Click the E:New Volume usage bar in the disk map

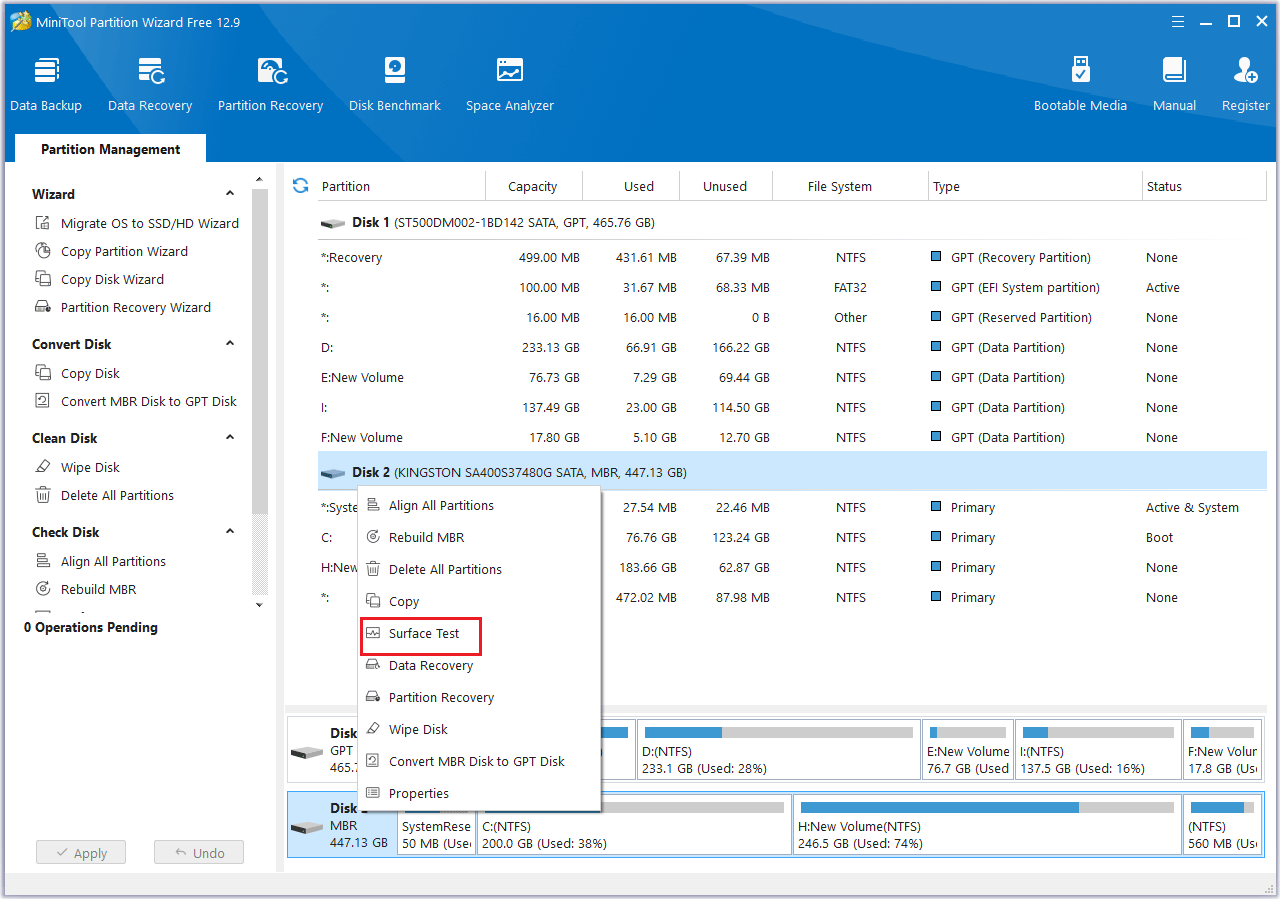point(967,733)
